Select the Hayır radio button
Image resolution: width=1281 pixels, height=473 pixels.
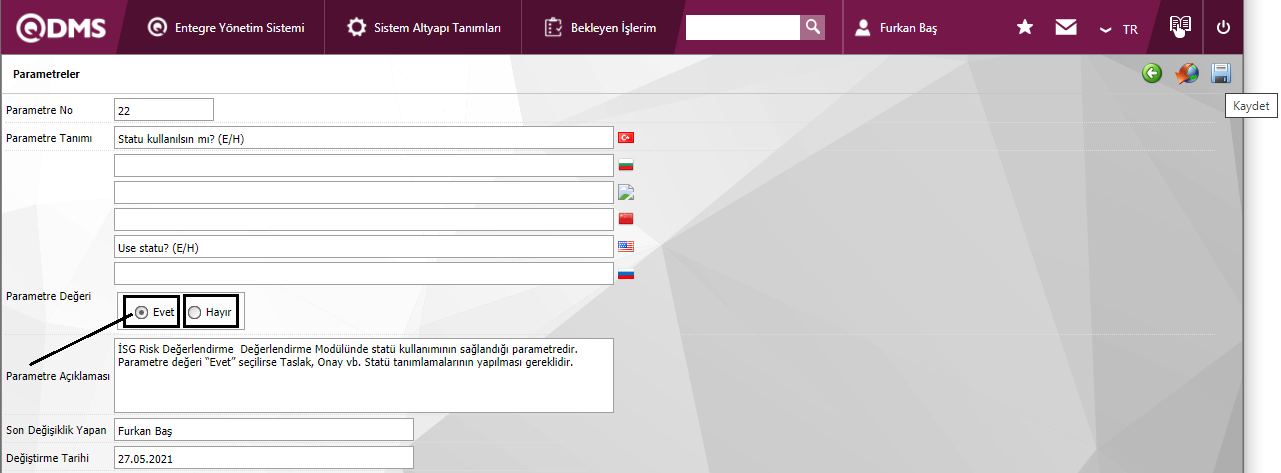(194, 312)
